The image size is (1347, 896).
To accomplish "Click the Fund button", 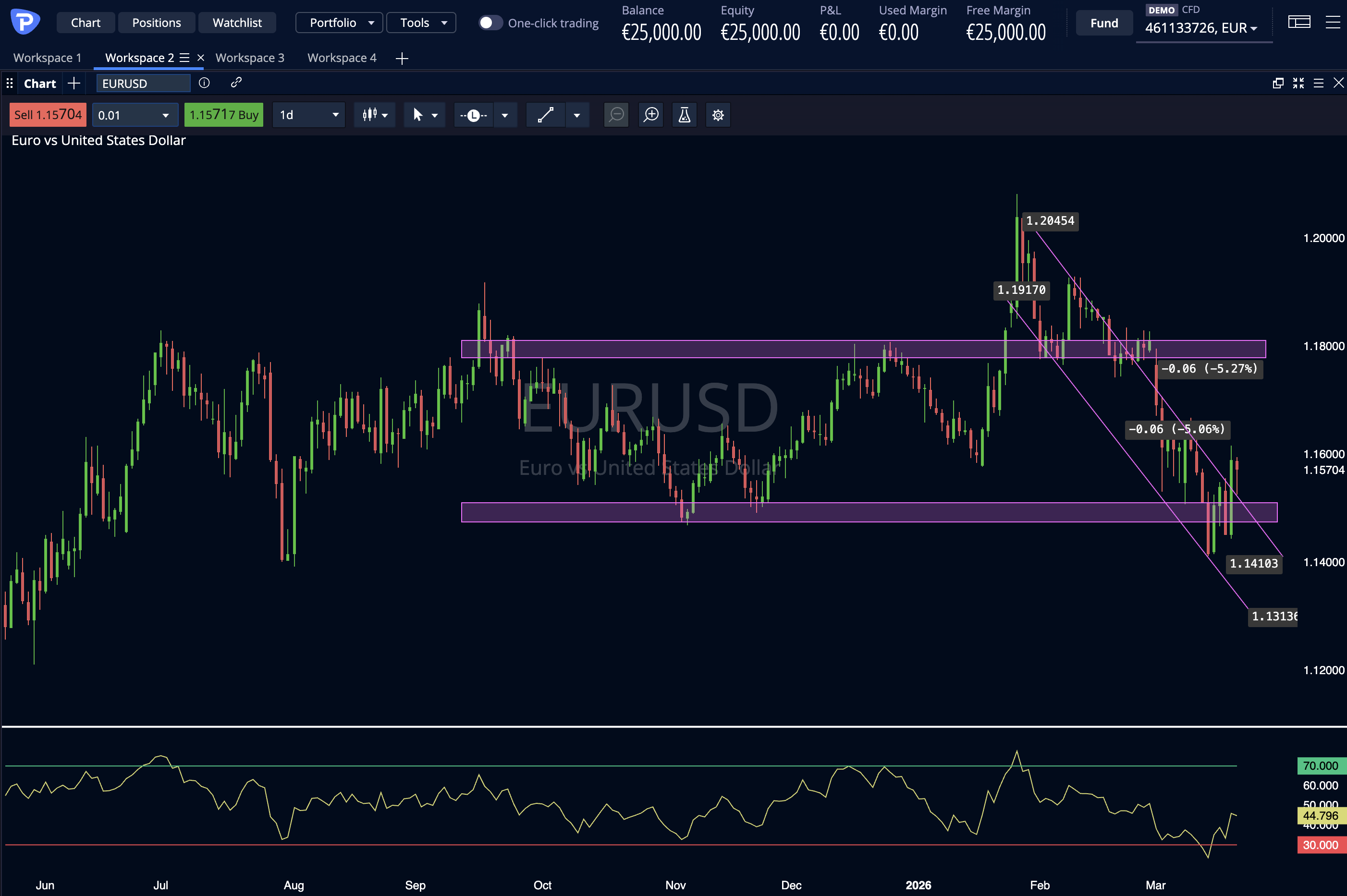I will 1103,22.
